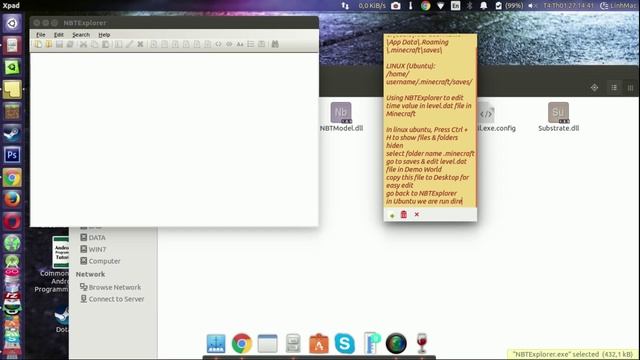The image size is (640, 360).
Task: Launch Steam from the left launcher
Action: (12, 133)
